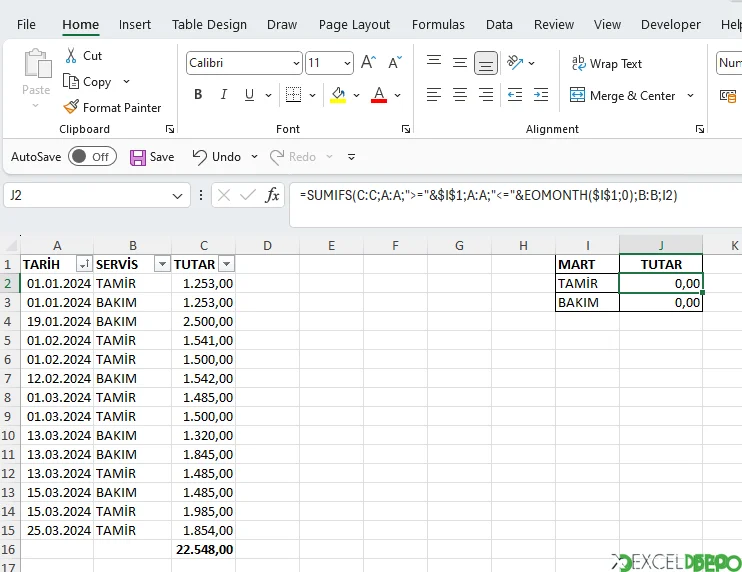Click cell with 19.01.2024

[57, 321]
